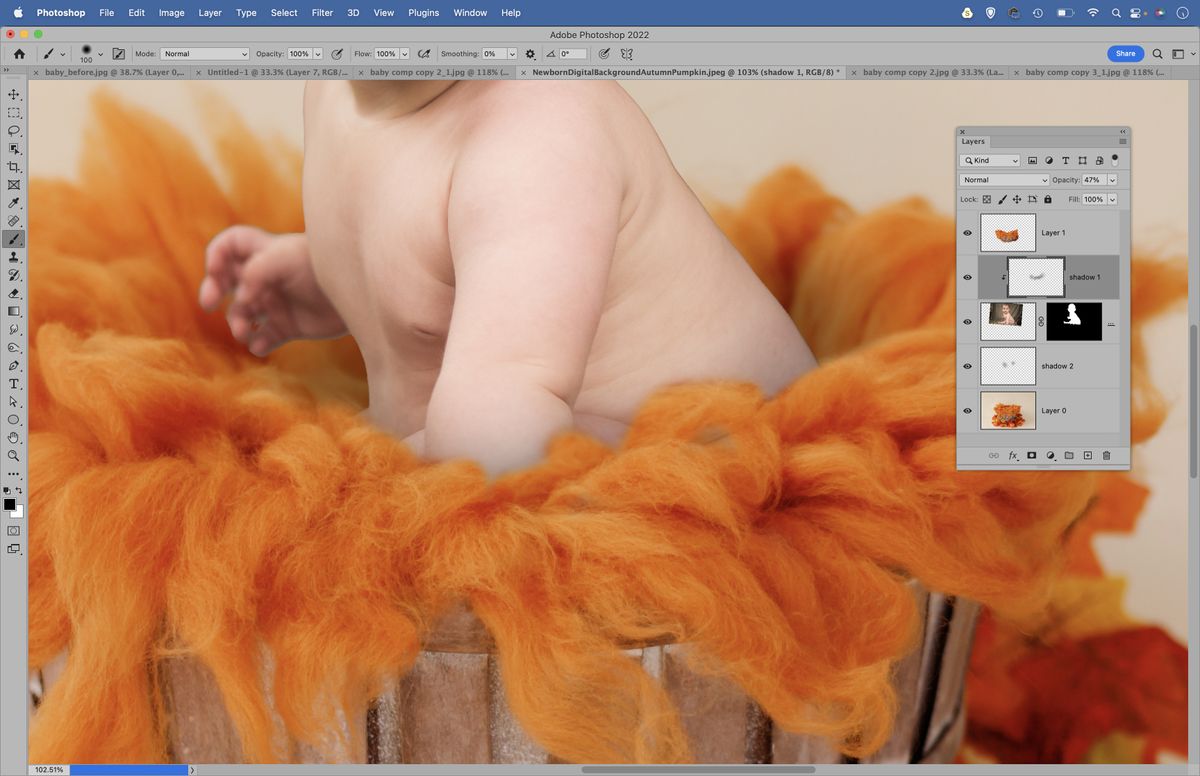1200x776 pixels.
Task: Open the brush Mode dropdown
Action: [x=205, y=54]
